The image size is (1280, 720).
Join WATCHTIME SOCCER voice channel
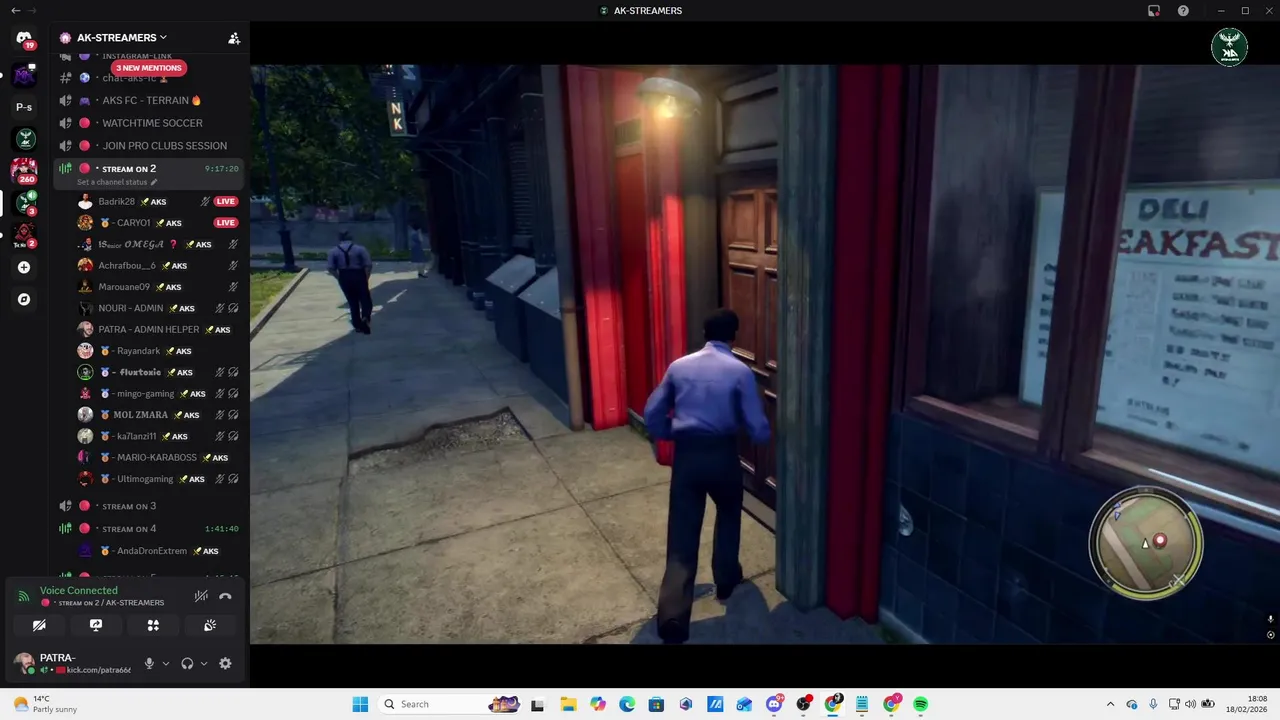[148, 123]
